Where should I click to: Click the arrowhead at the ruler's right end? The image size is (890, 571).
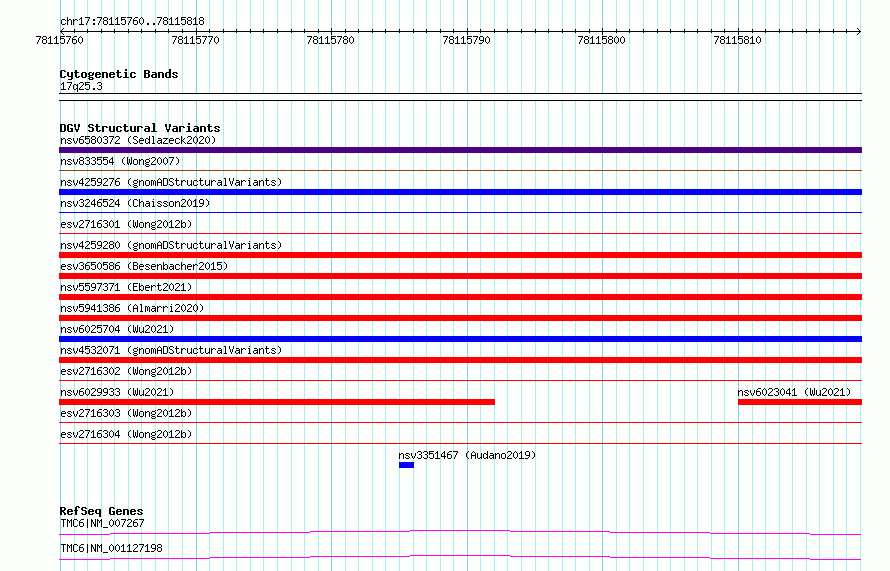[x=859, y=31]
